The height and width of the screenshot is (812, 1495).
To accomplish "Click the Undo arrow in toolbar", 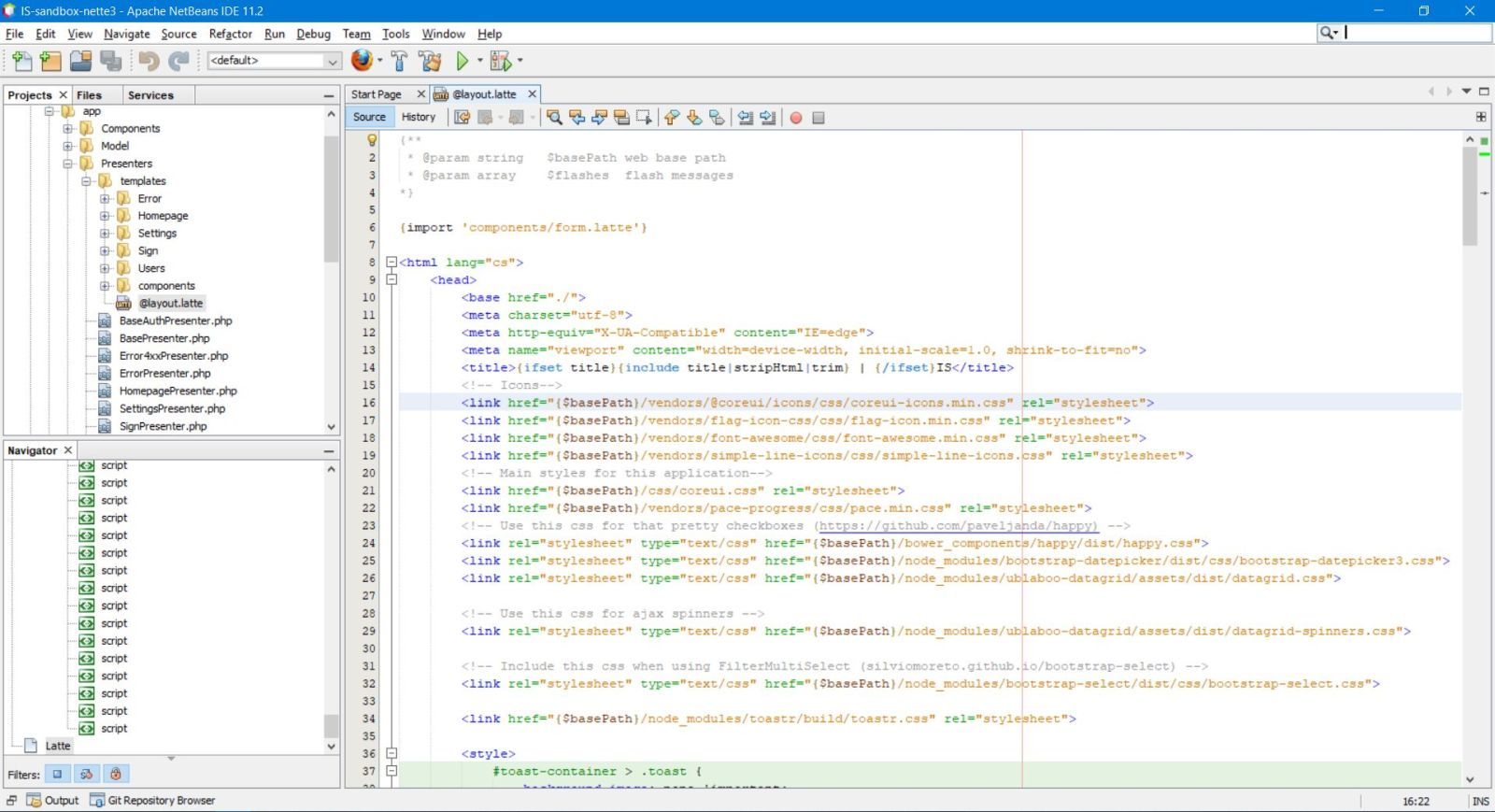I will point(149,62).
